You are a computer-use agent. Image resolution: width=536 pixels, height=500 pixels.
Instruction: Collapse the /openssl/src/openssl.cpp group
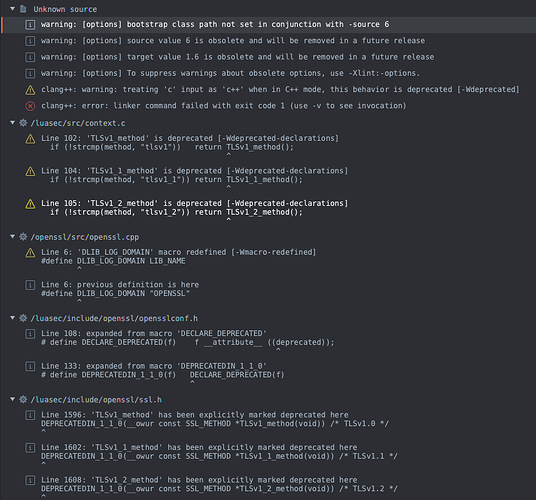point(12,236)
